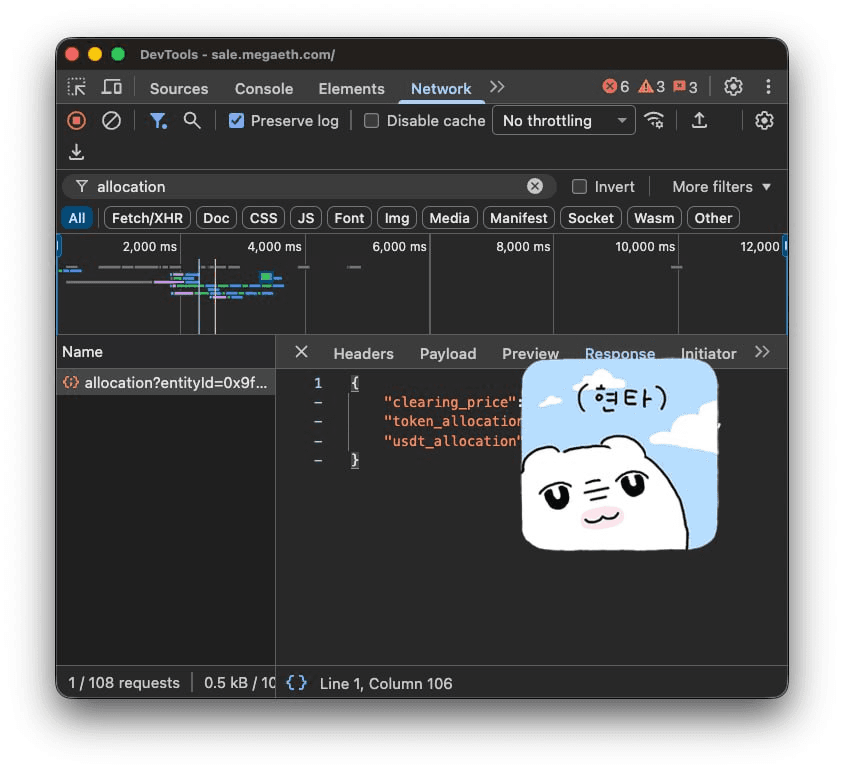Filter requests by Fetch/XHR type
844x772 pixels.
146,218
